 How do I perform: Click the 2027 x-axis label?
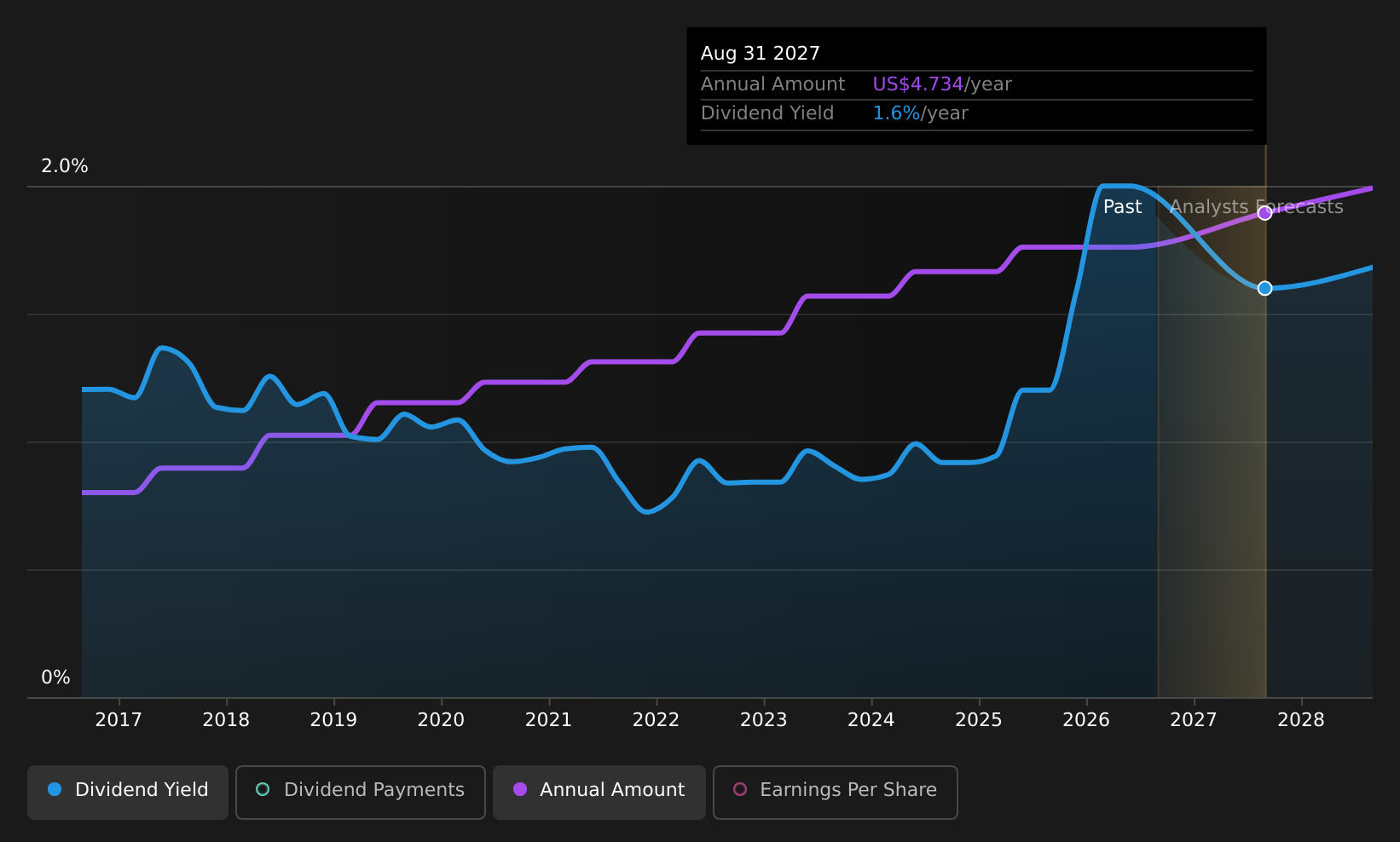click(1194, 720)
